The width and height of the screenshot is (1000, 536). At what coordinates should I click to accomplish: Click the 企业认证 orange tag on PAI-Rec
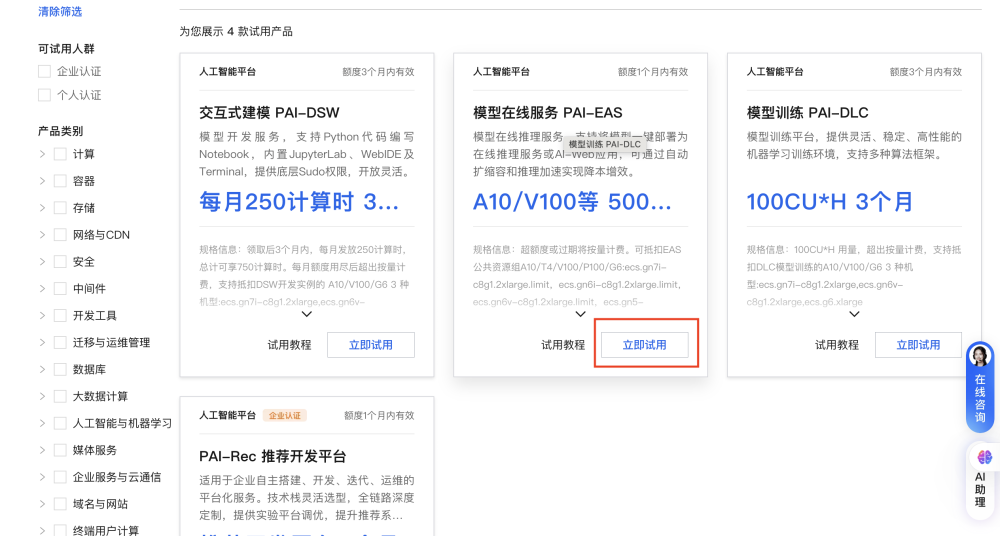(x=284, y=415)
